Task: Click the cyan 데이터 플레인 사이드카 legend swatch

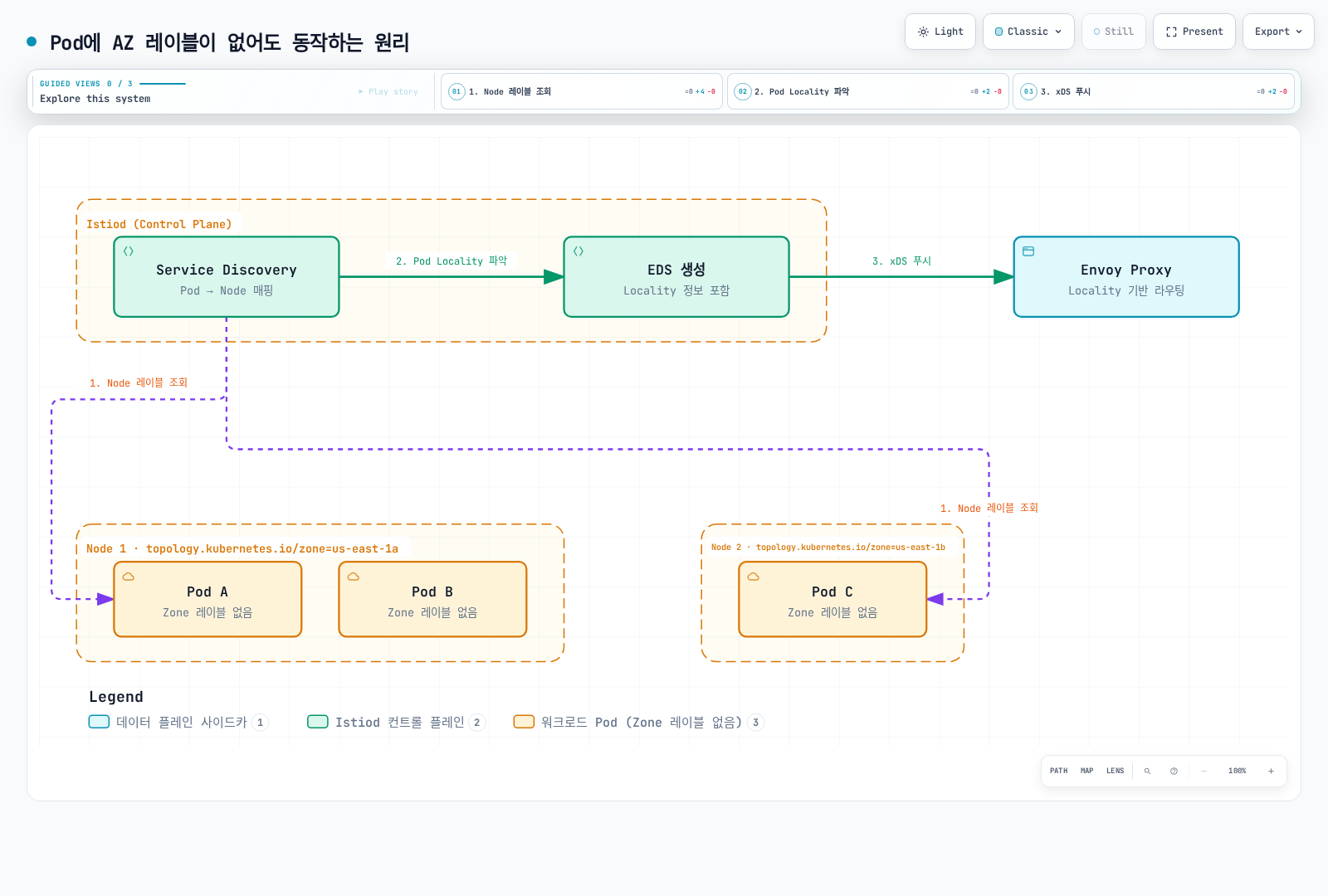Action: click(99, 722)
